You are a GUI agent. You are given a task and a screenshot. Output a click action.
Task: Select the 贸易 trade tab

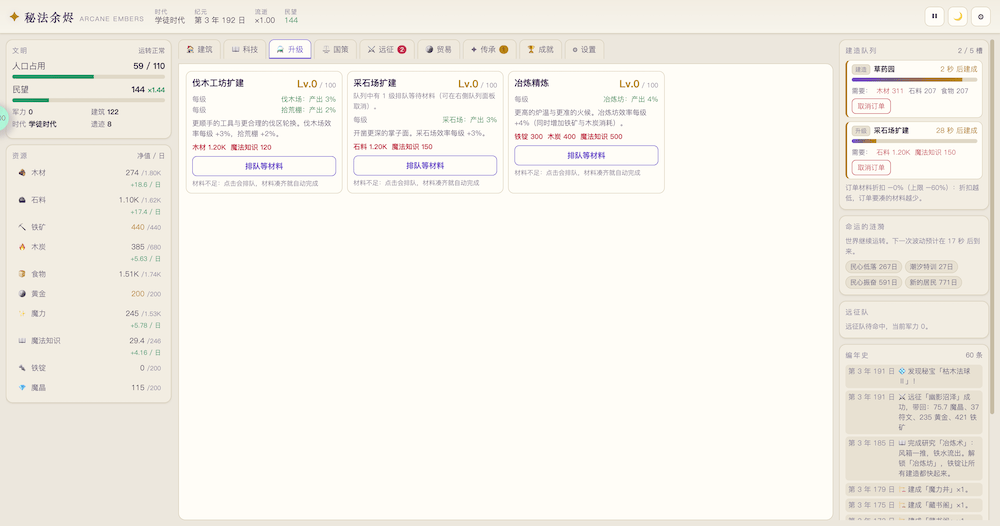click(439, 50)
